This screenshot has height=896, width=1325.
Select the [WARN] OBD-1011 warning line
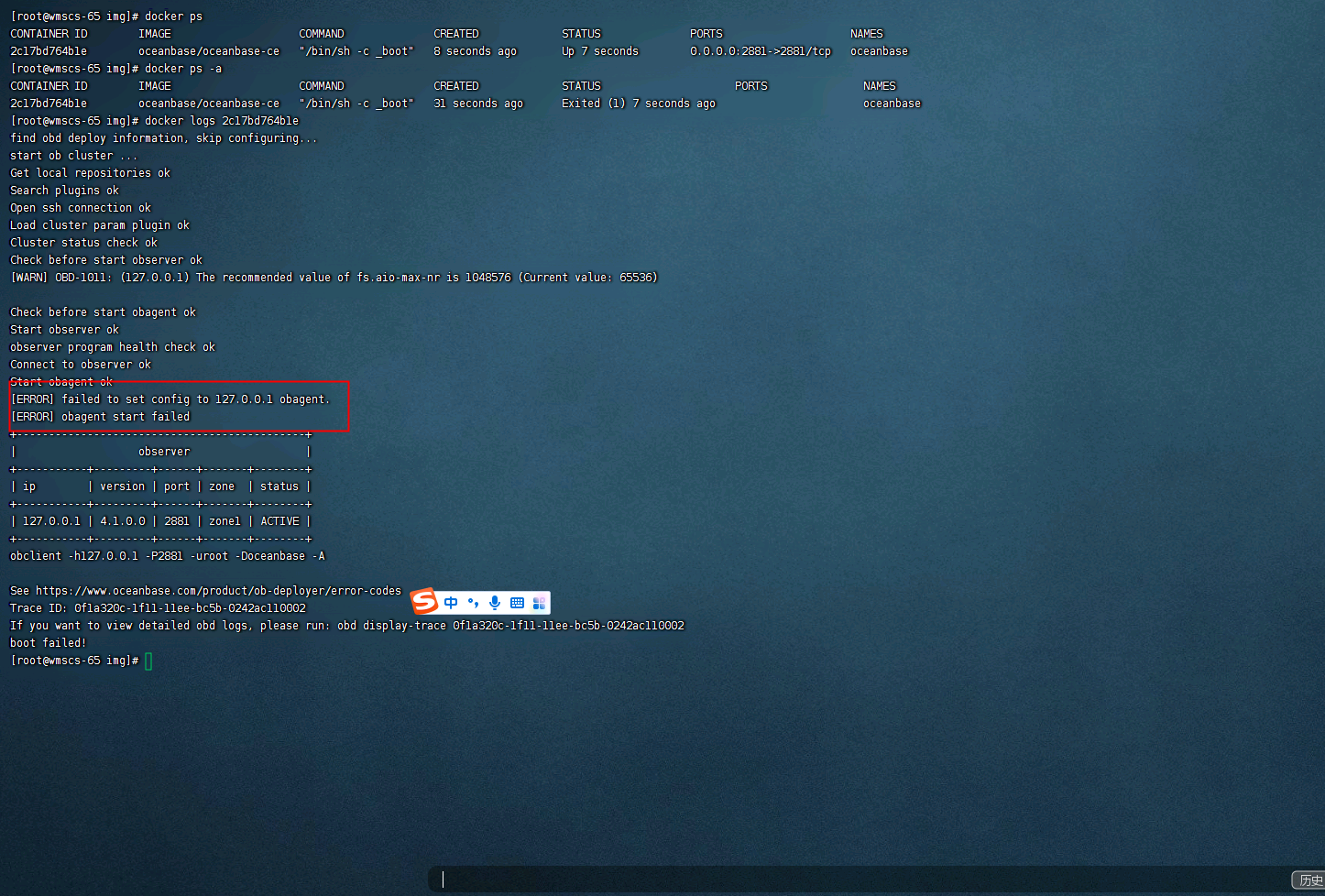coord(334,278)
